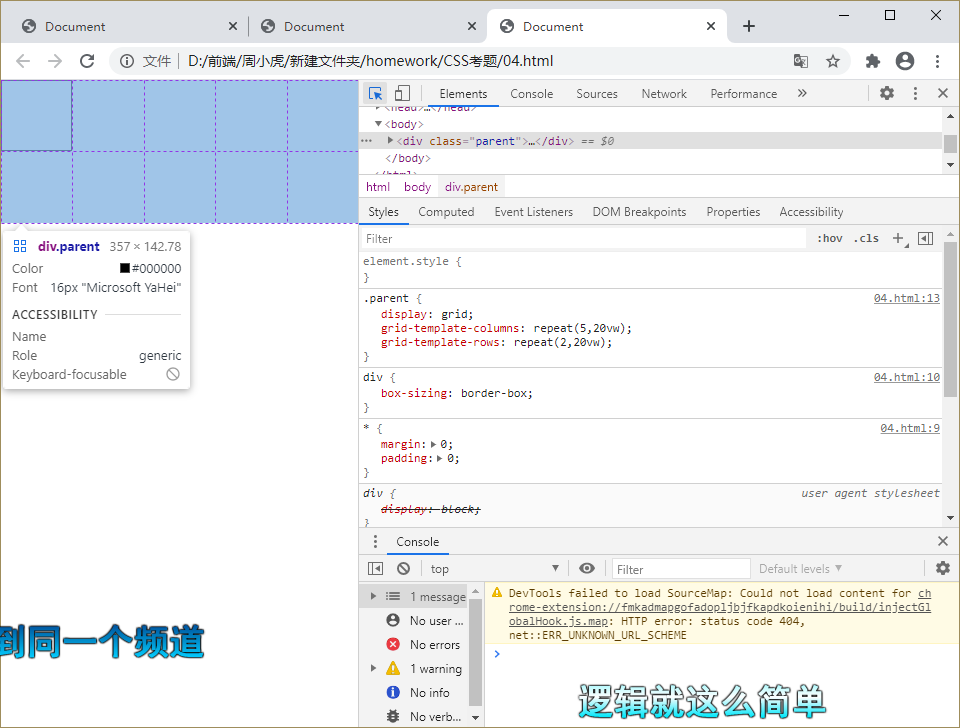Viewport: 960px width, 728px height.
Task: Expand the 1 message group
Action: [373, 596]
